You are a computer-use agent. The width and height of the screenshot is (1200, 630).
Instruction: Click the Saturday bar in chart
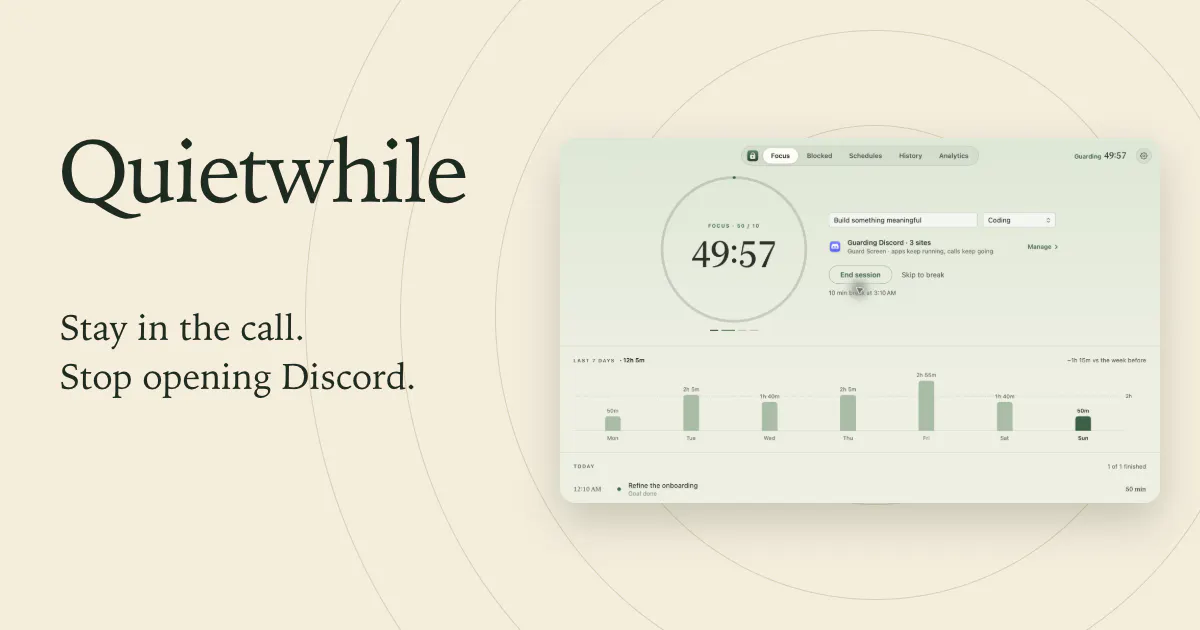(x=1004, y=416)
